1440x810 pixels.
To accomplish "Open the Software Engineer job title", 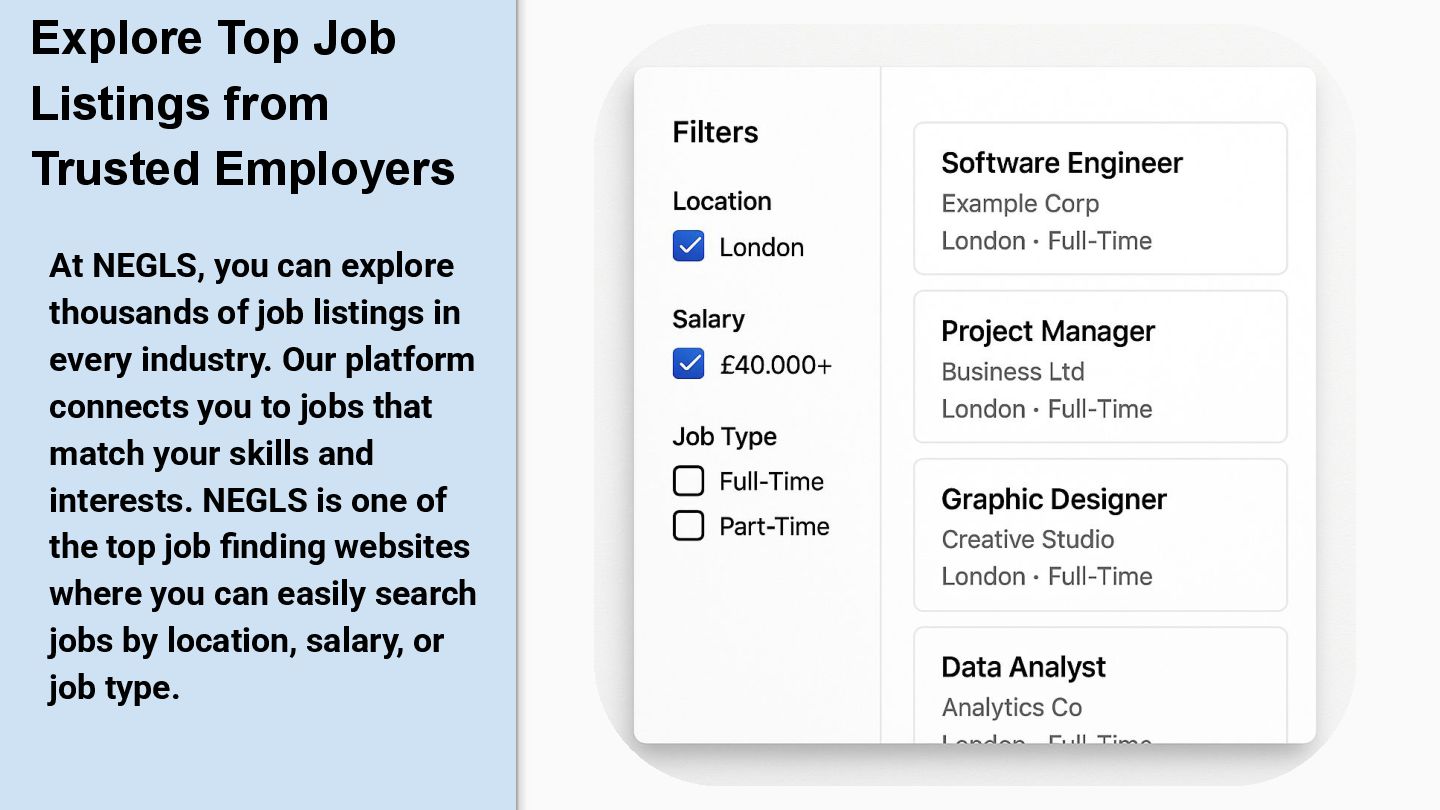I will tap(1061, 163).
